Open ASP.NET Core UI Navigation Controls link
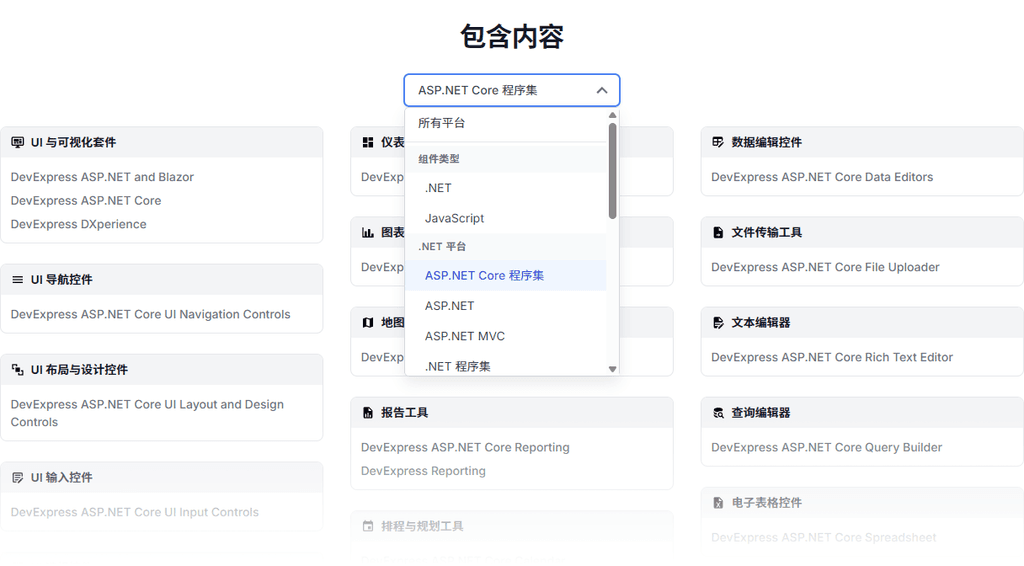 click(150, 314)
